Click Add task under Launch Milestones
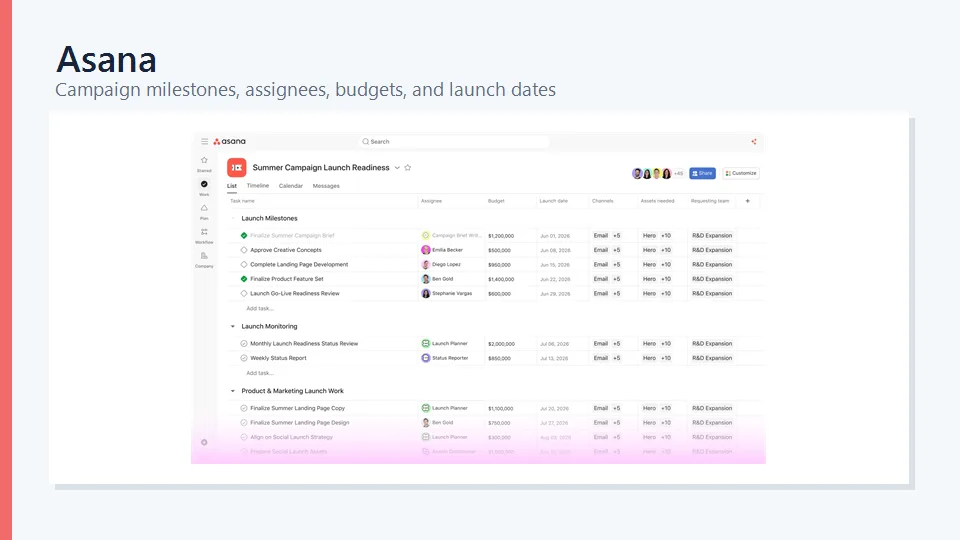Image resolution: width=960 pixels, height=540 pixels. pyautogui.click(x=260, y=309)
